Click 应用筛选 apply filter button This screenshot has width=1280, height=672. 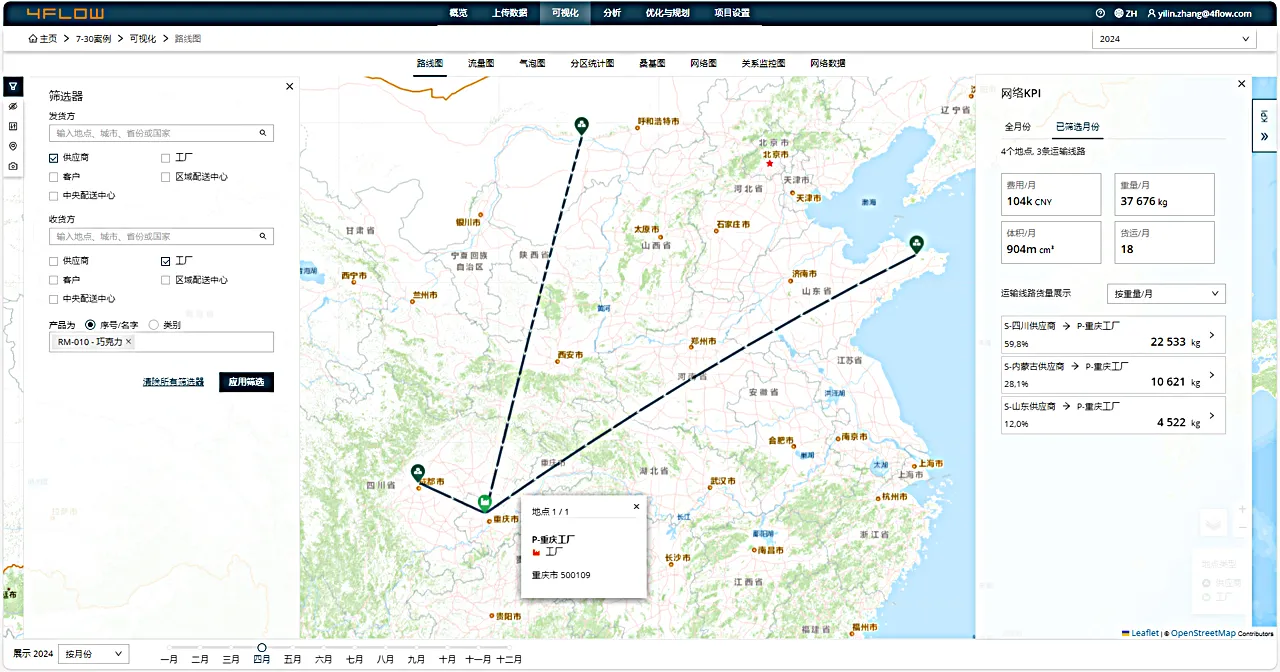click(x=246, y=382)
